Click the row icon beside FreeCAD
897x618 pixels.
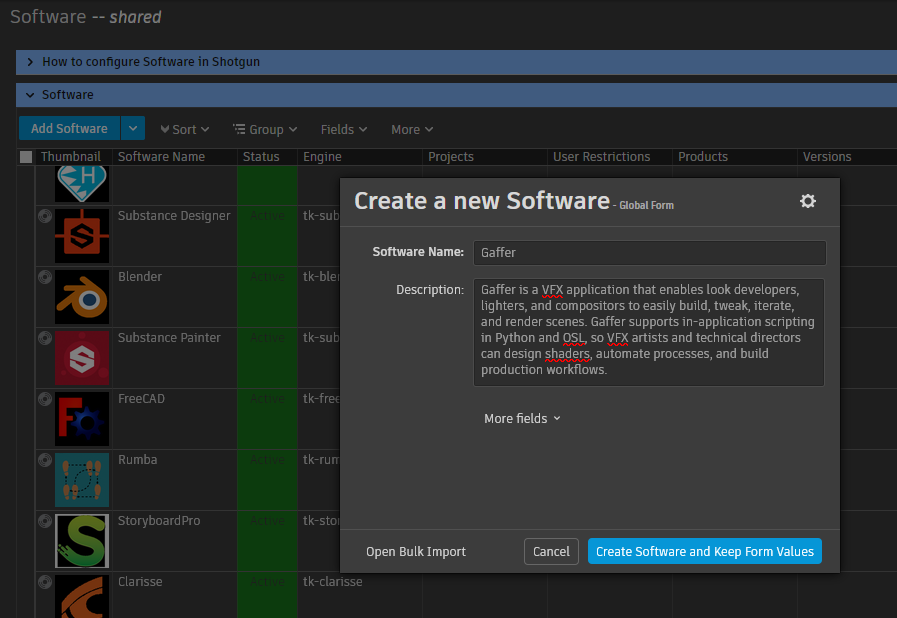[x=45, y=399]
